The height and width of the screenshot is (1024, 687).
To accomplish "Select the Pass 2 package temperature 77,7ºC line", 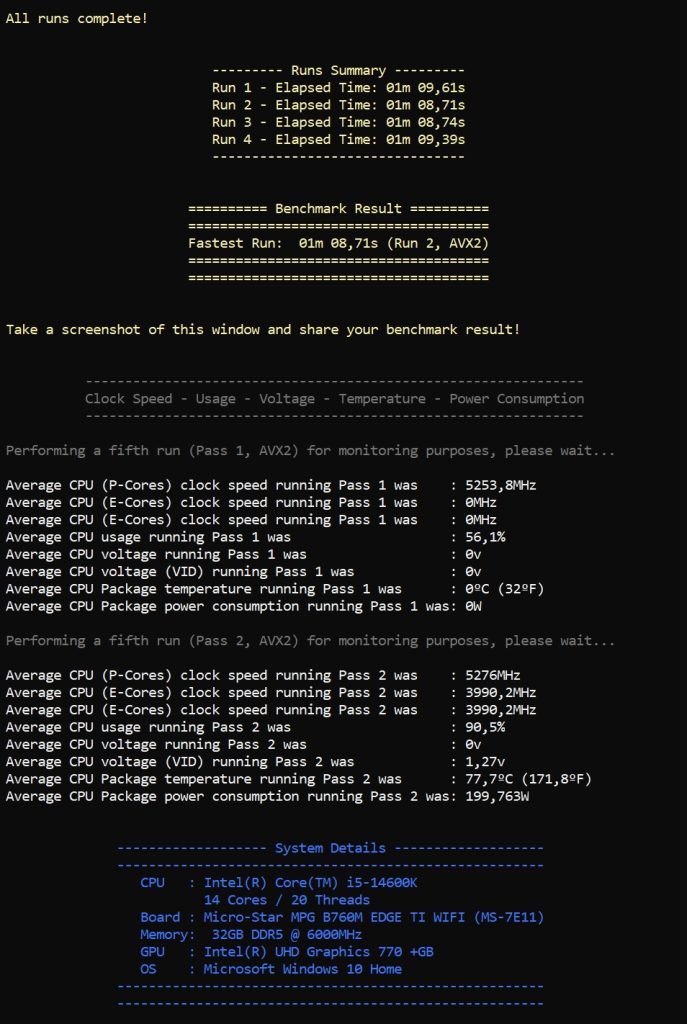I will 298,779.
